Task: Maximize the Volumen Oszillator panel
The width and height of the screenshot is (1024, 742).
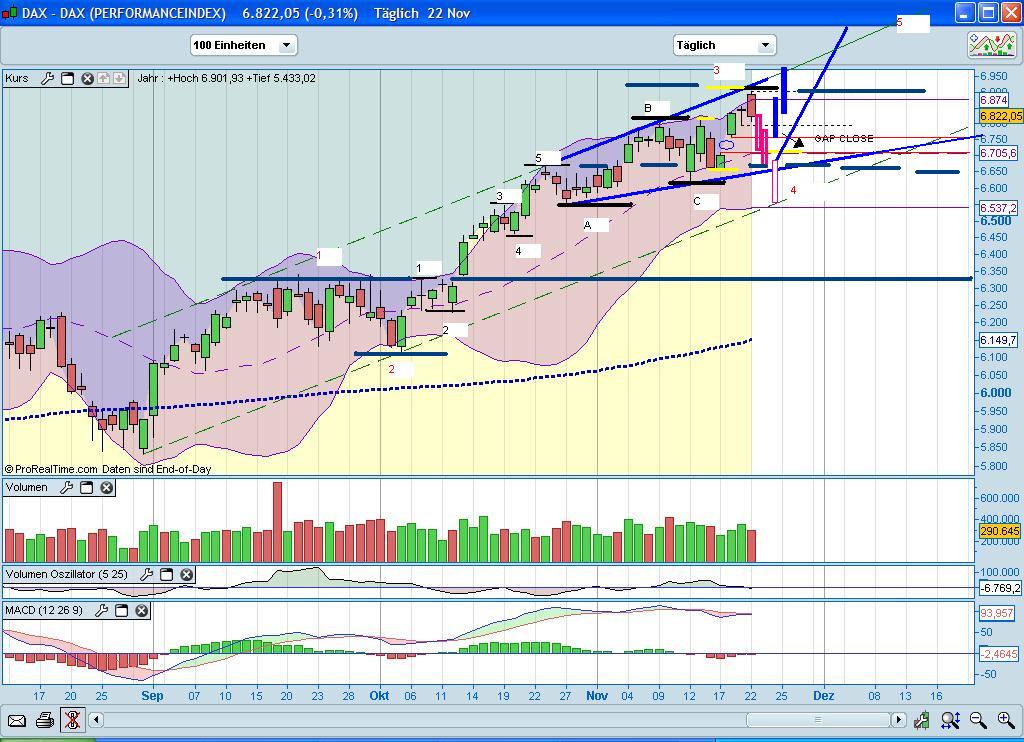Action: [167, 574]
